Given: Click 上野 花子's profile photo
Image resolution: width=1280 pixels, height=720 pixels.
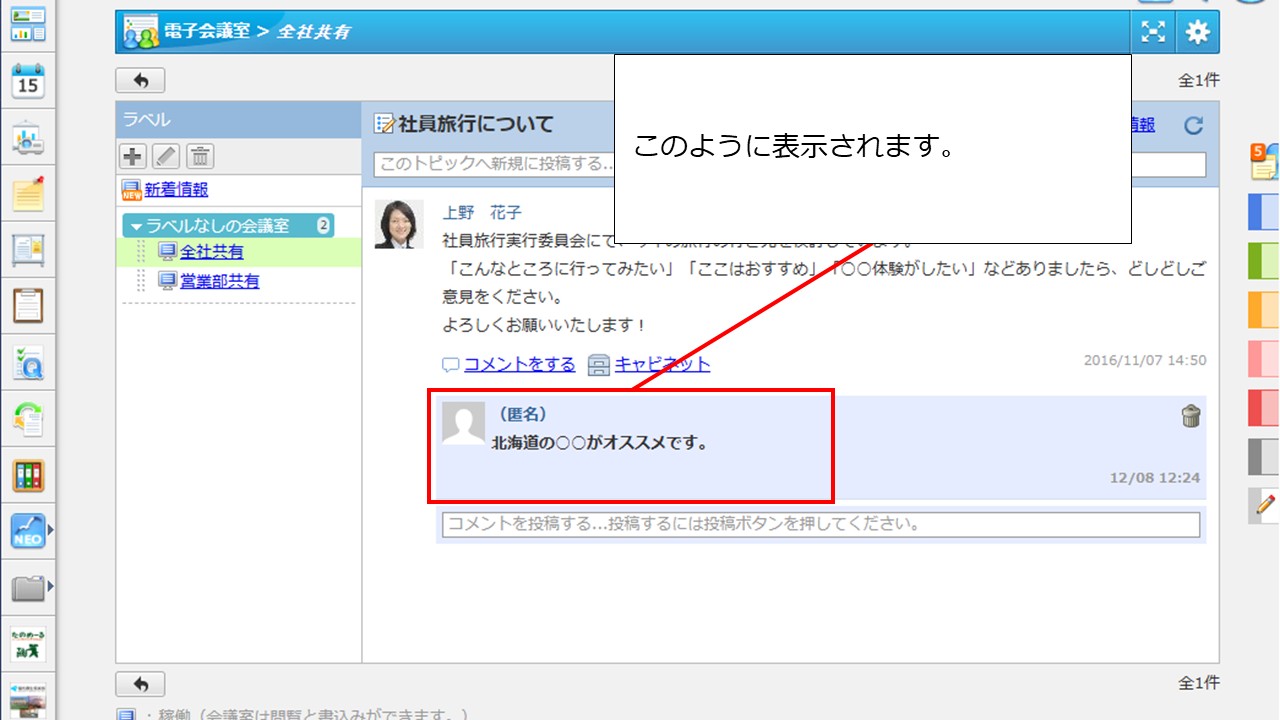Looking at the screenshot, I should (x=398, y=224).
